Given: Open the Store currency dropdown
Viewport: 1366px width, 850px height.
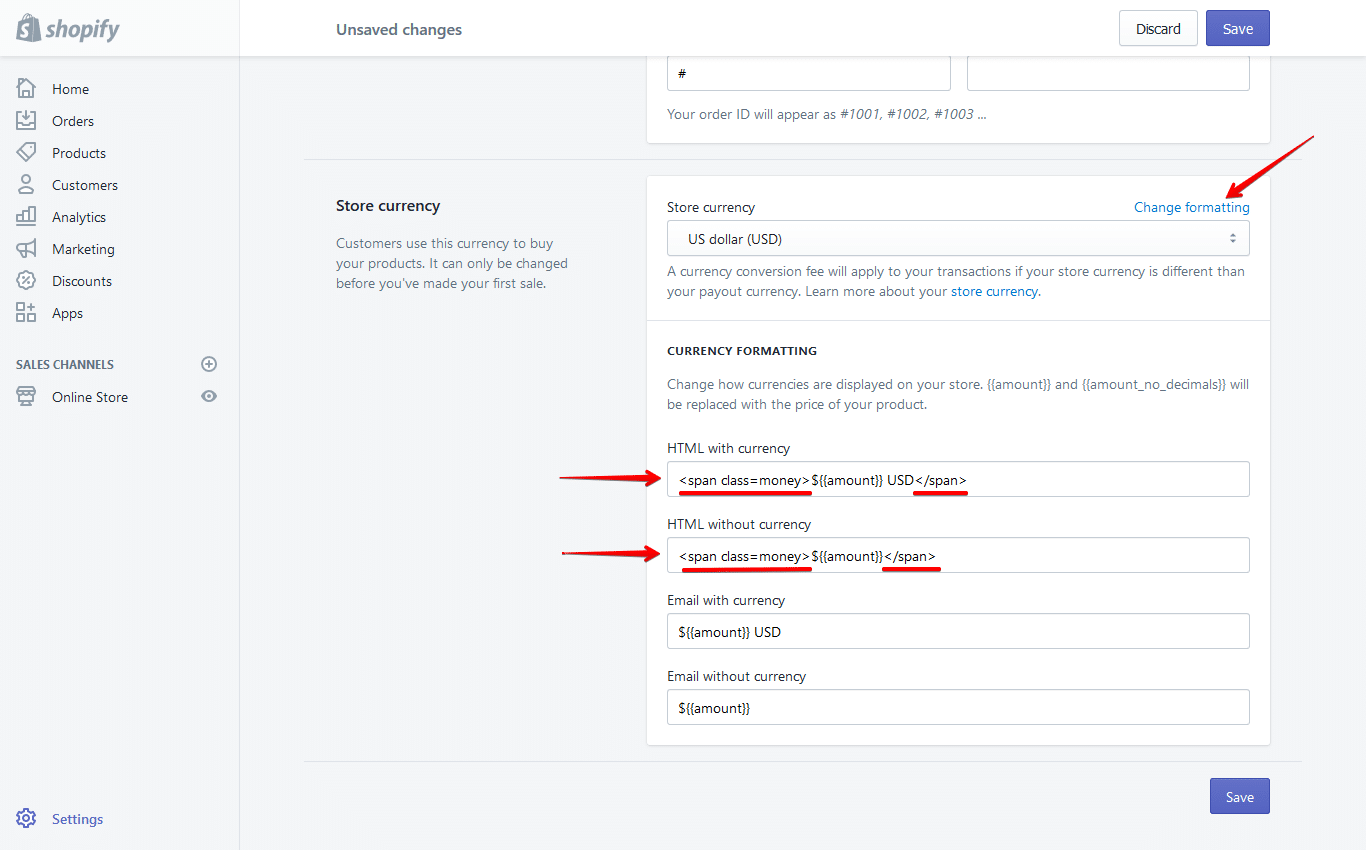Looking at the screenshot, I should point(957,239).
